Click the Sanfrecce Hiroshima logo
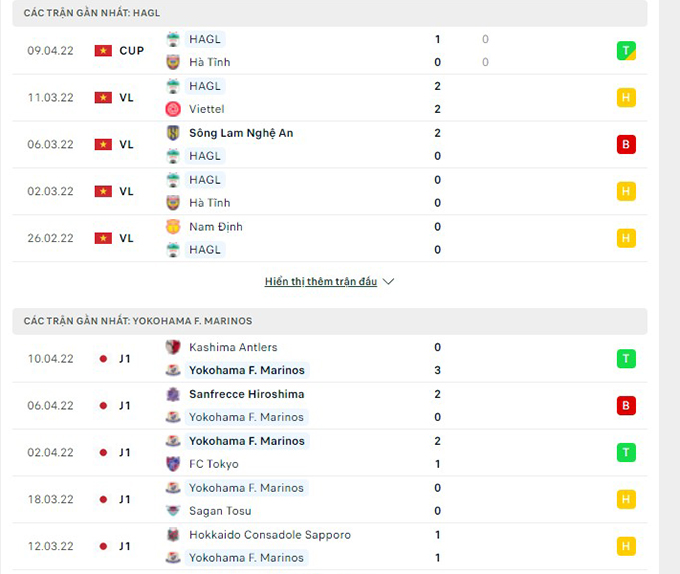Viewport: 680px width, 574px height. 173,394
